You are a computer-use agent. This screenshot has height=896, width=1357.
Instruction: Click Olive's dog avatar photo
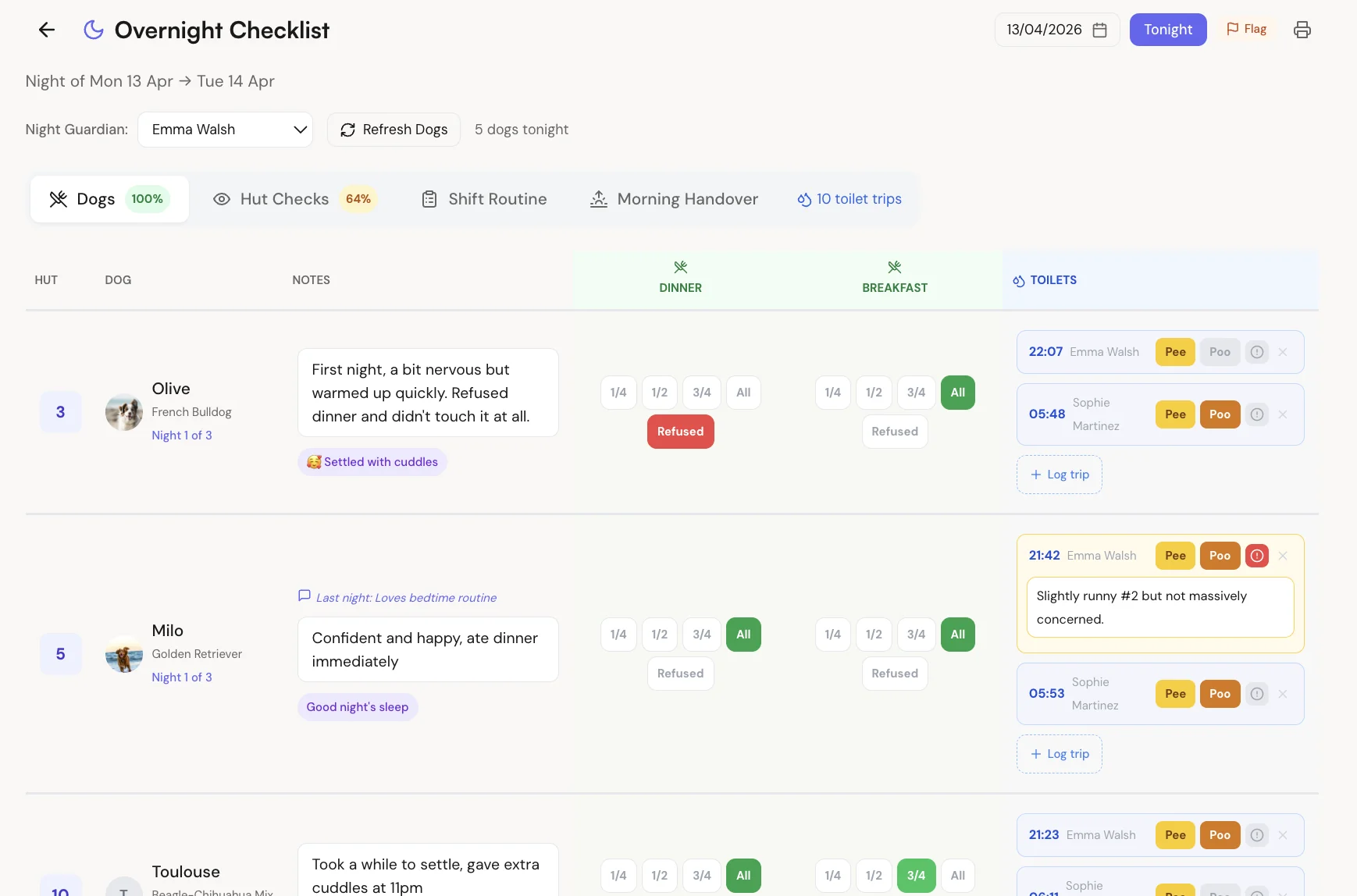(124, 412)
